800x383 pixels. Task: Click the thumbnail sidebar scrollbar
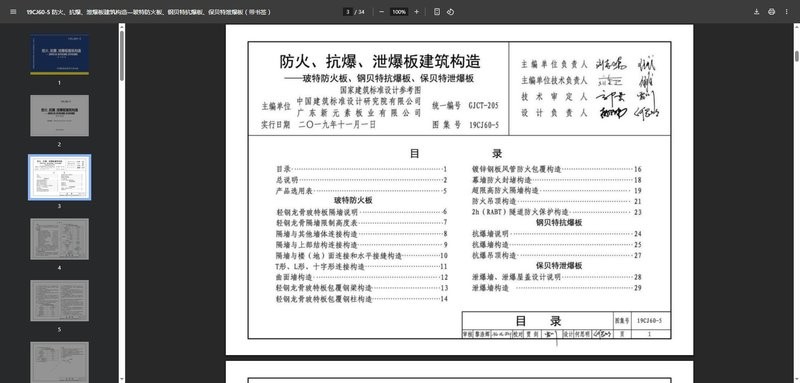point(122,56)
